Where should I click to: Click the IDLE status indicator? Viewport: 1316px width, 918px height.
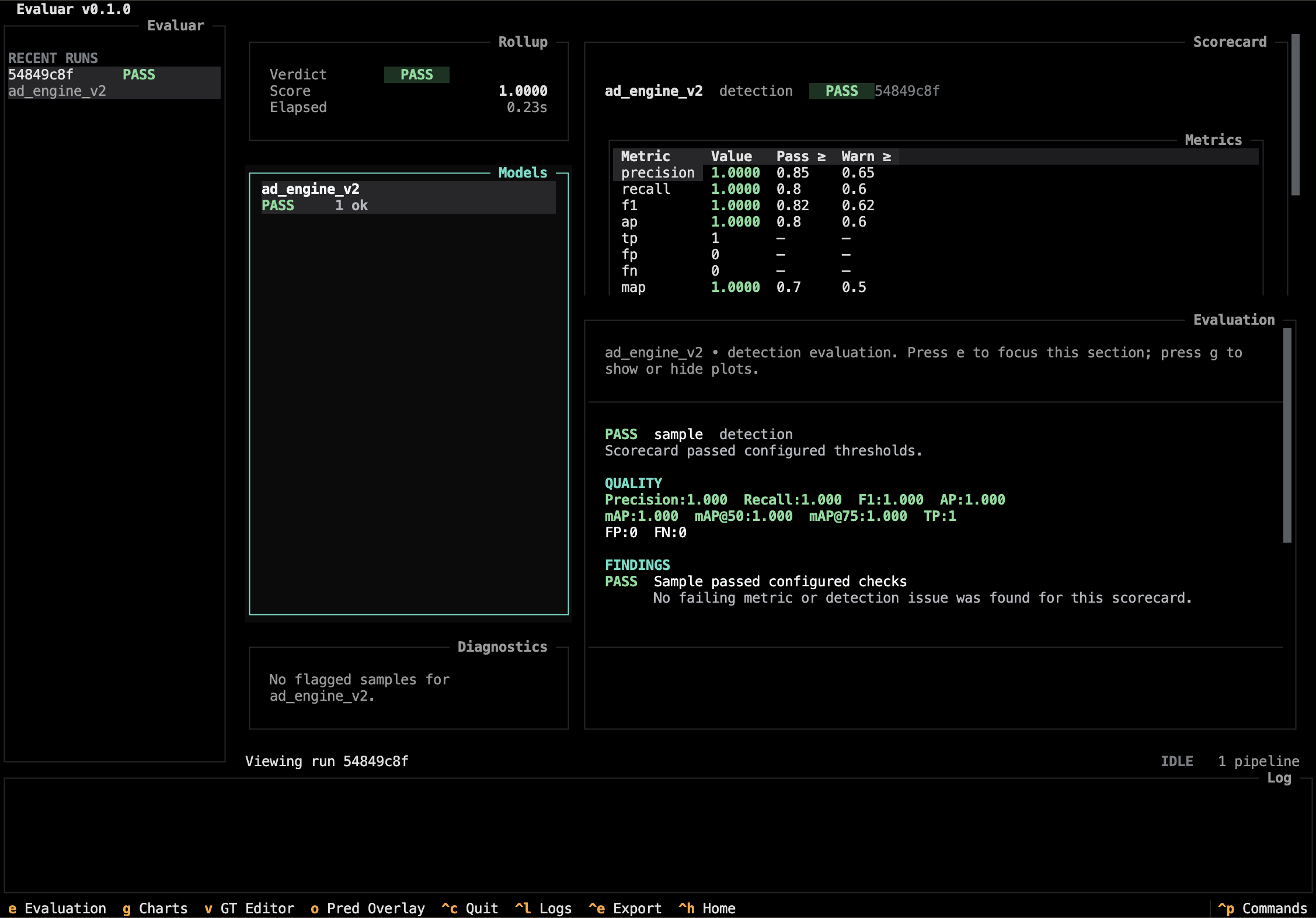1177,761
